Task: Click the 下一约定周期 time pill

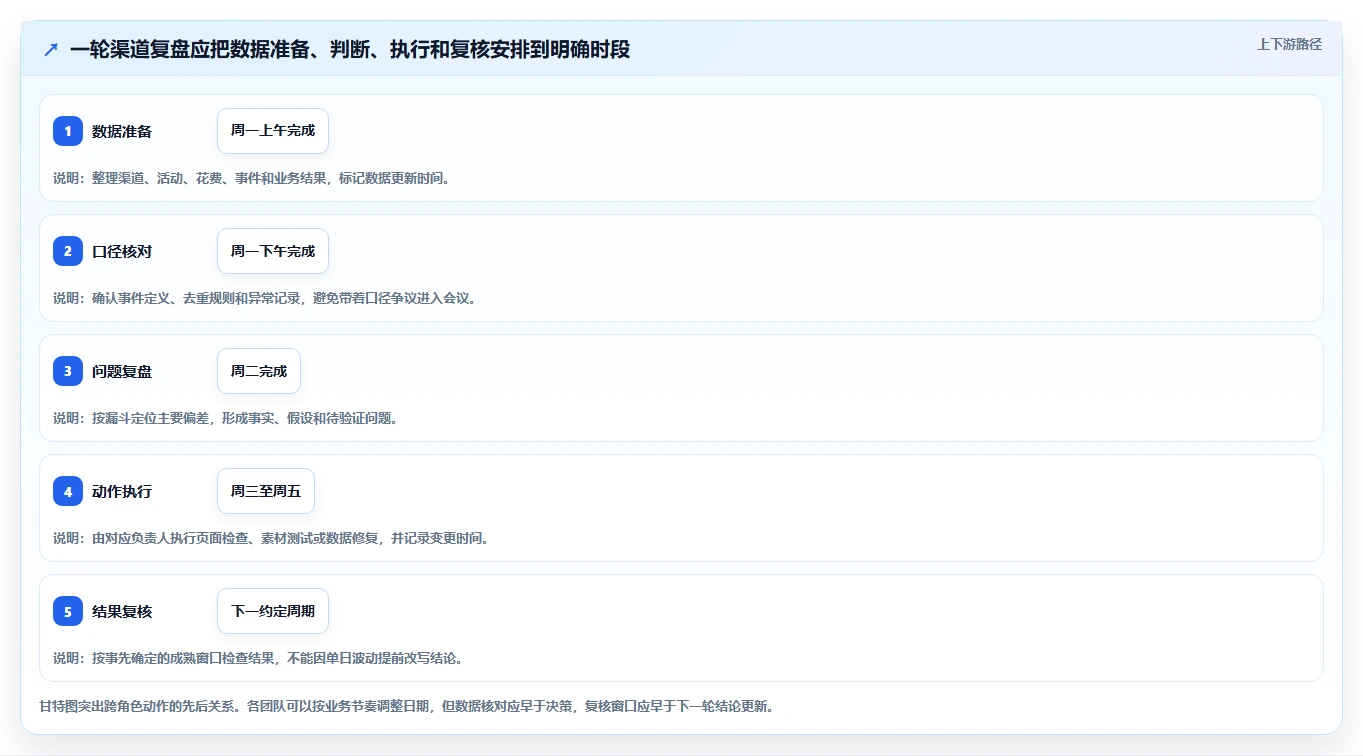Action: (273, 611)
